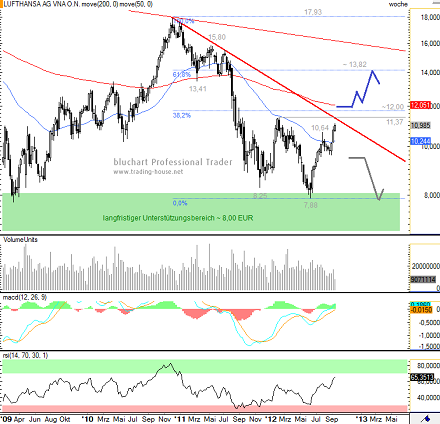Click the 18,000 price axis label
The width and height of the screenshot is (440, 424).
(430, 18)
